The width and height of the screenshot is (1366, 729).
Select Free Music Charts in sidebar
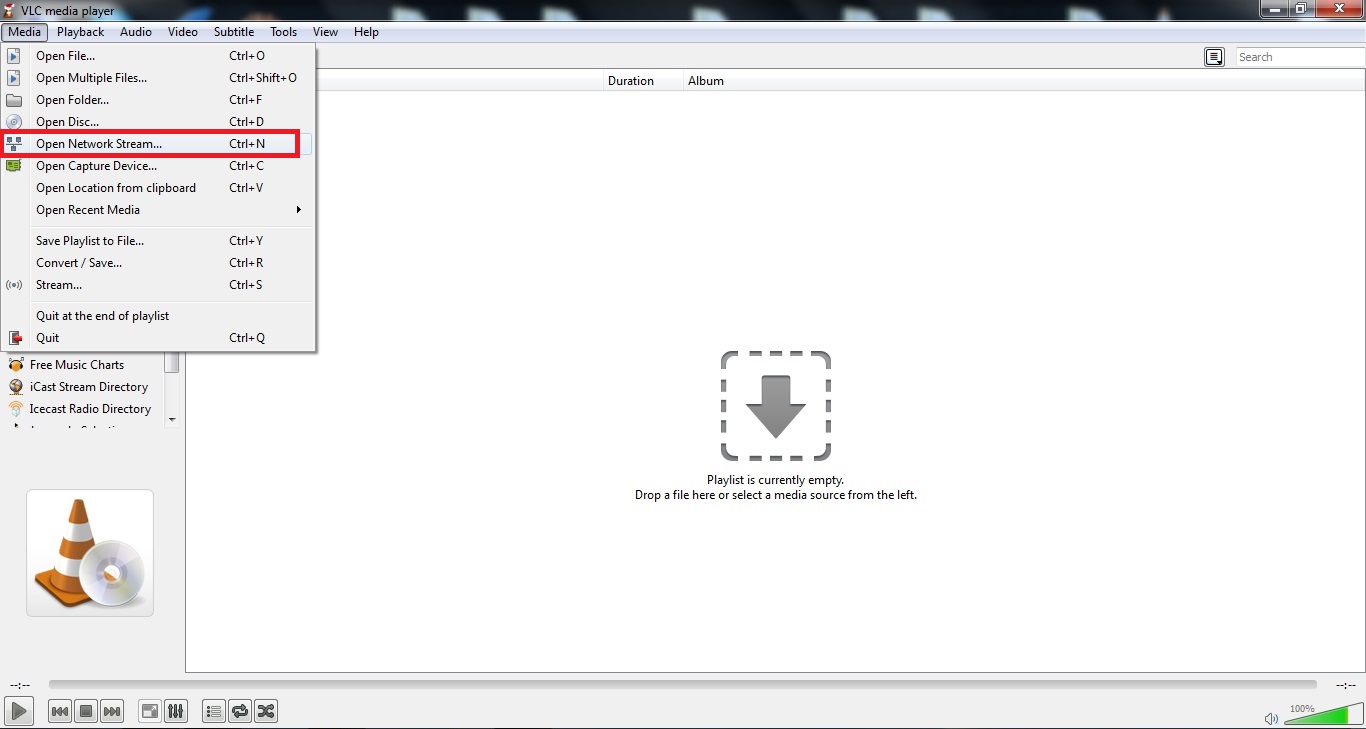click(x=77, y=365)
